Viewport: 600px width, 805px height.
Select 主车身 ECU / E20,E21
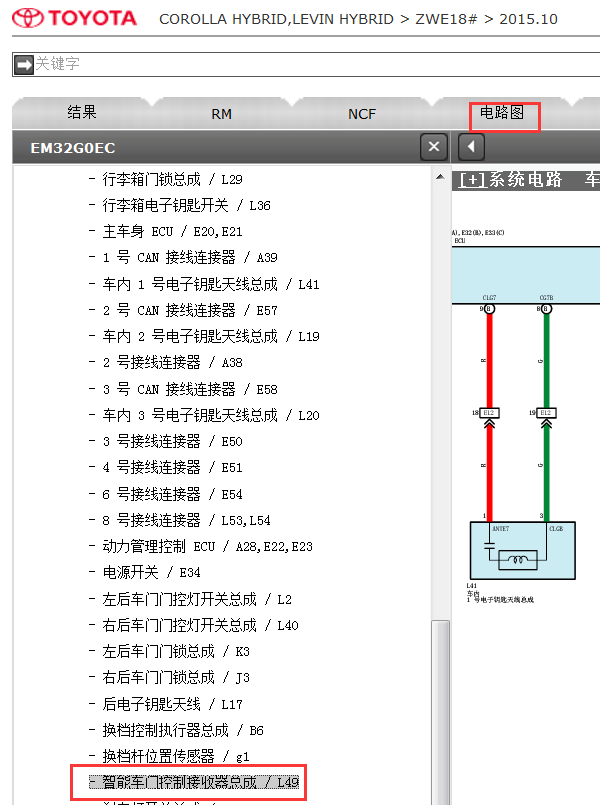pyautogui.click(x=172, y=232)
